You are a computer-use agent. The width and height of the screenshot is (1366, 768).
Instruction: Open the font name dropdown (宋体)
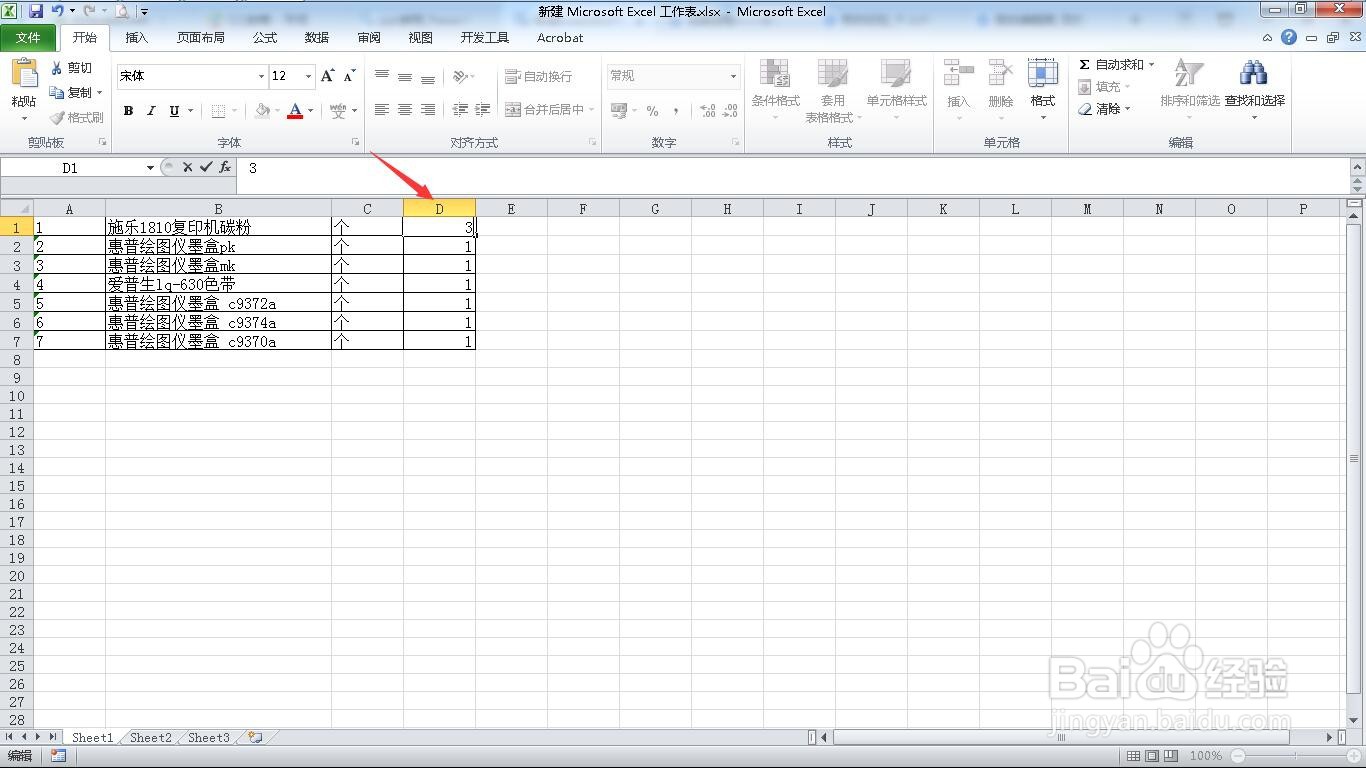[x=261, y=76]
